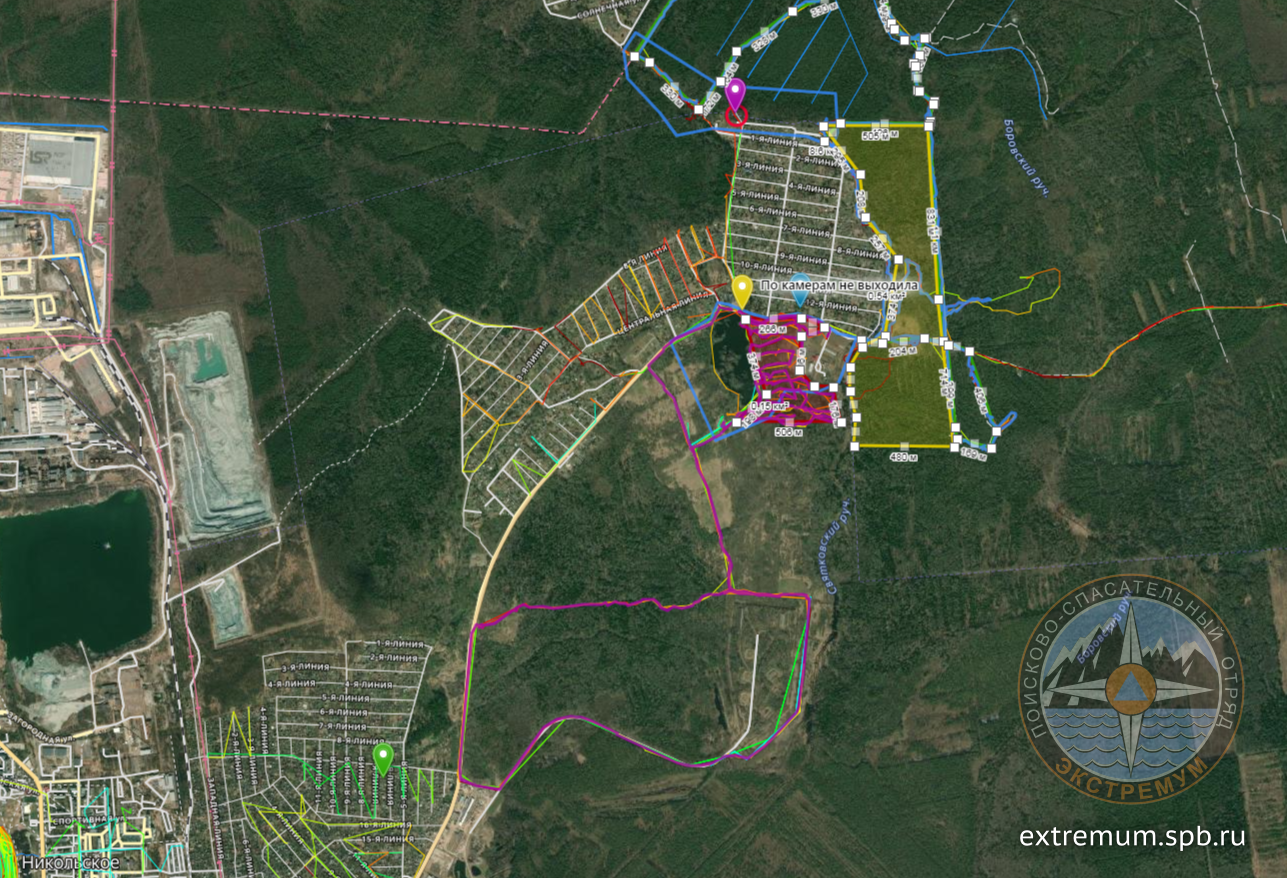
Task: Click the purple map pin marker
Action: (x=736, y=94)
